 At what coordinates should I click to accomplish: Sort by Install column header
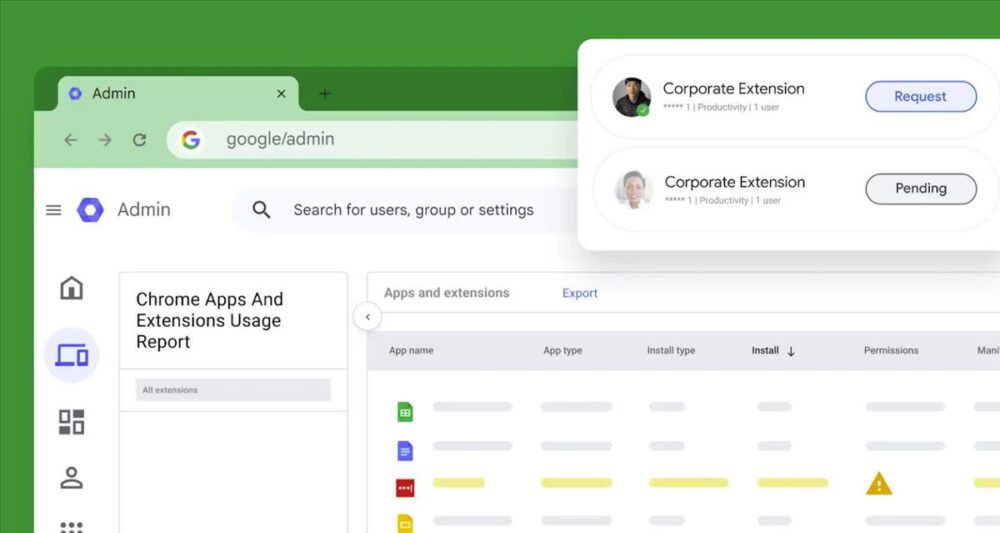tap(765, 351)
